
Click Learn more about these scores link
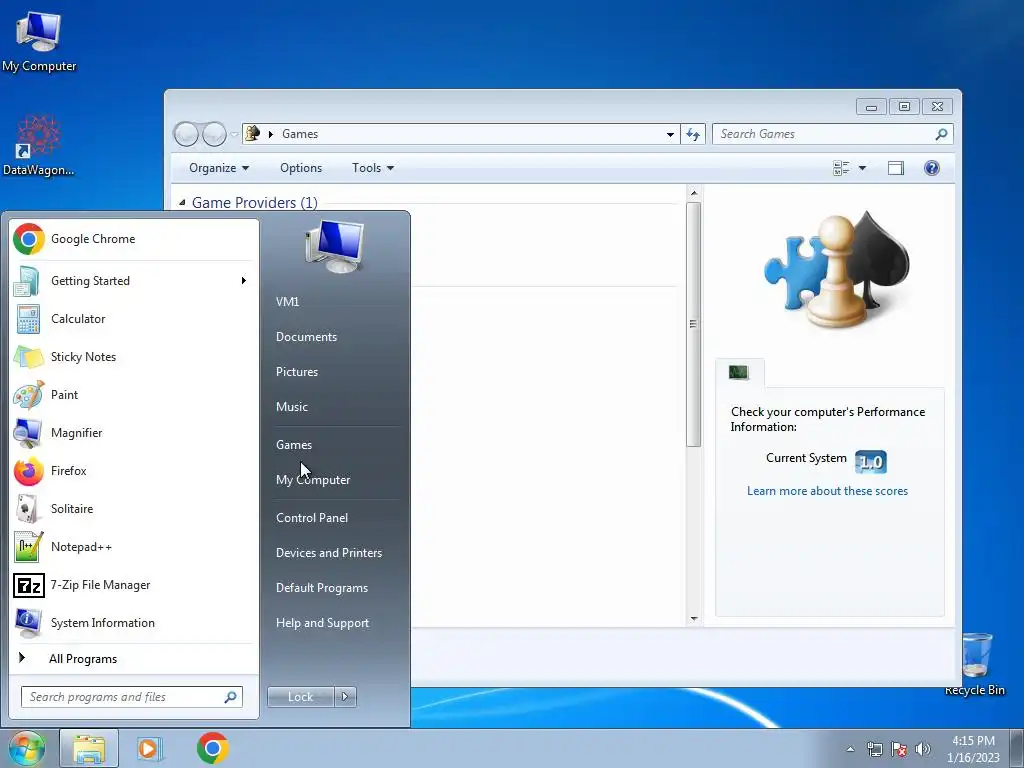tap(827, 491)
